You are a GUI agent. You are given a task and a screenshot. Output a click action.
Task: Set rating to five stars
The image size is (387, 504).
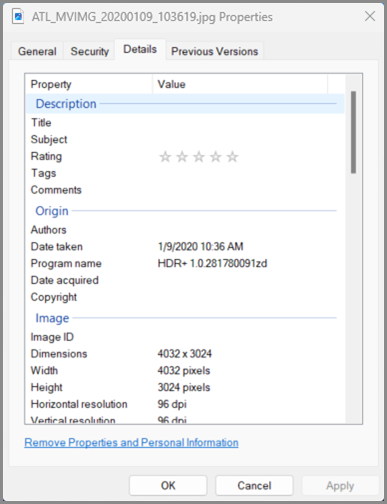point(232,157)
